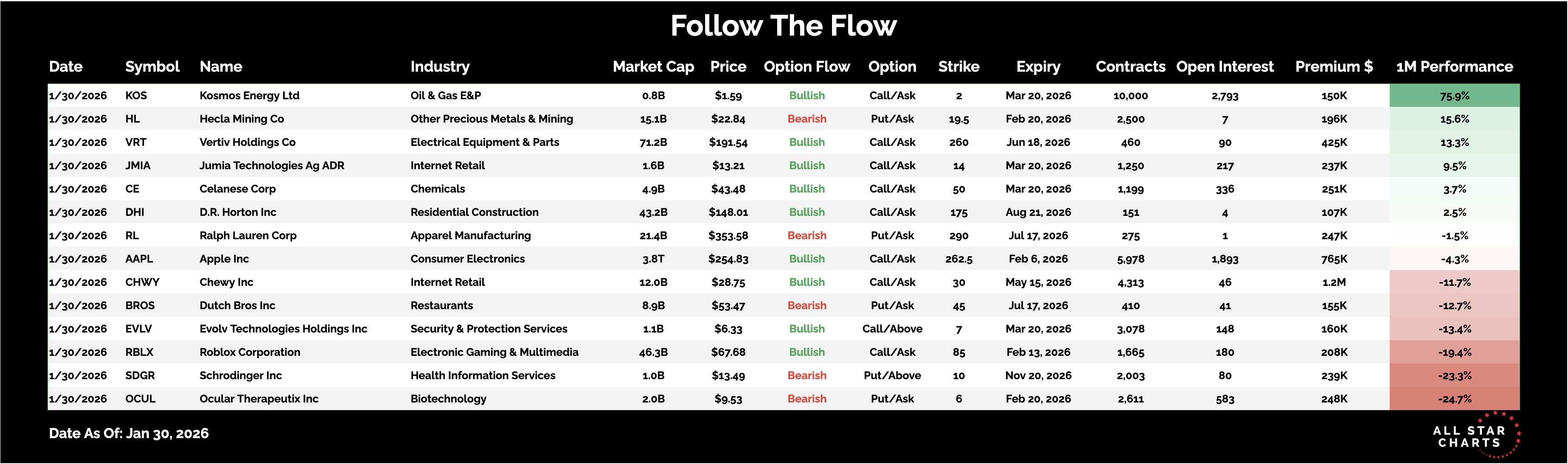Click the 1M Performance column header
This screenshot has height=464, width=1568.
[1454, 67]
